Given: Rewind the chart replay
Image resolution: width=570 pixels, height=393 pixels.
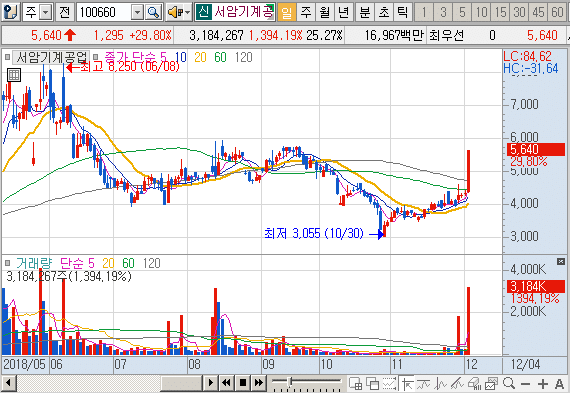Looking at the screenshot, I should [226, 383].
